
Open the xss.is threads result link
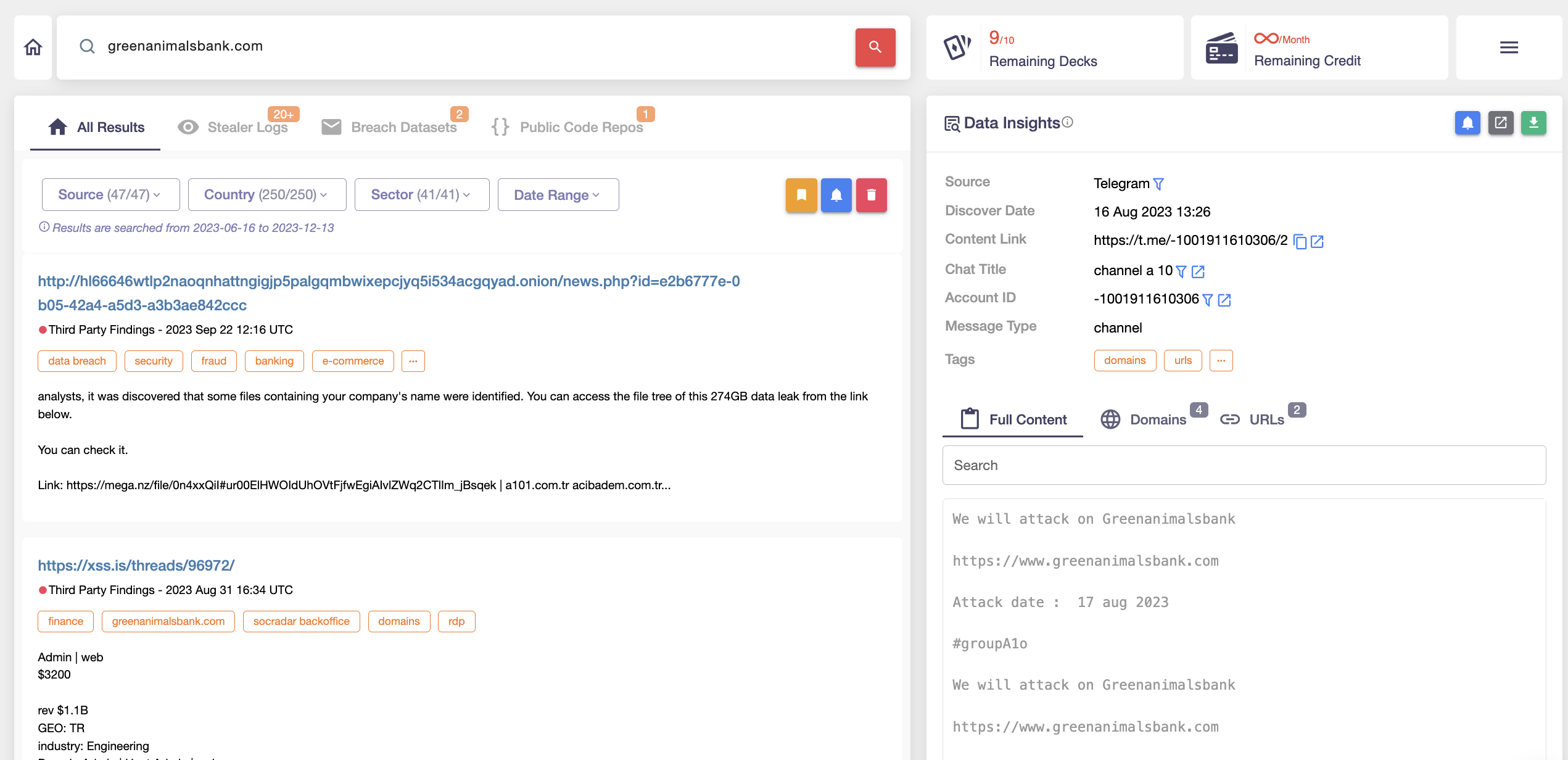[x=136, y=565]
